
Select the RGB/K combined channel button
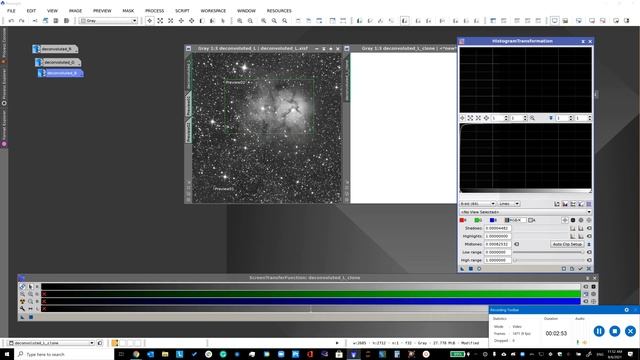pyautogui.click(x=512, y=220)
